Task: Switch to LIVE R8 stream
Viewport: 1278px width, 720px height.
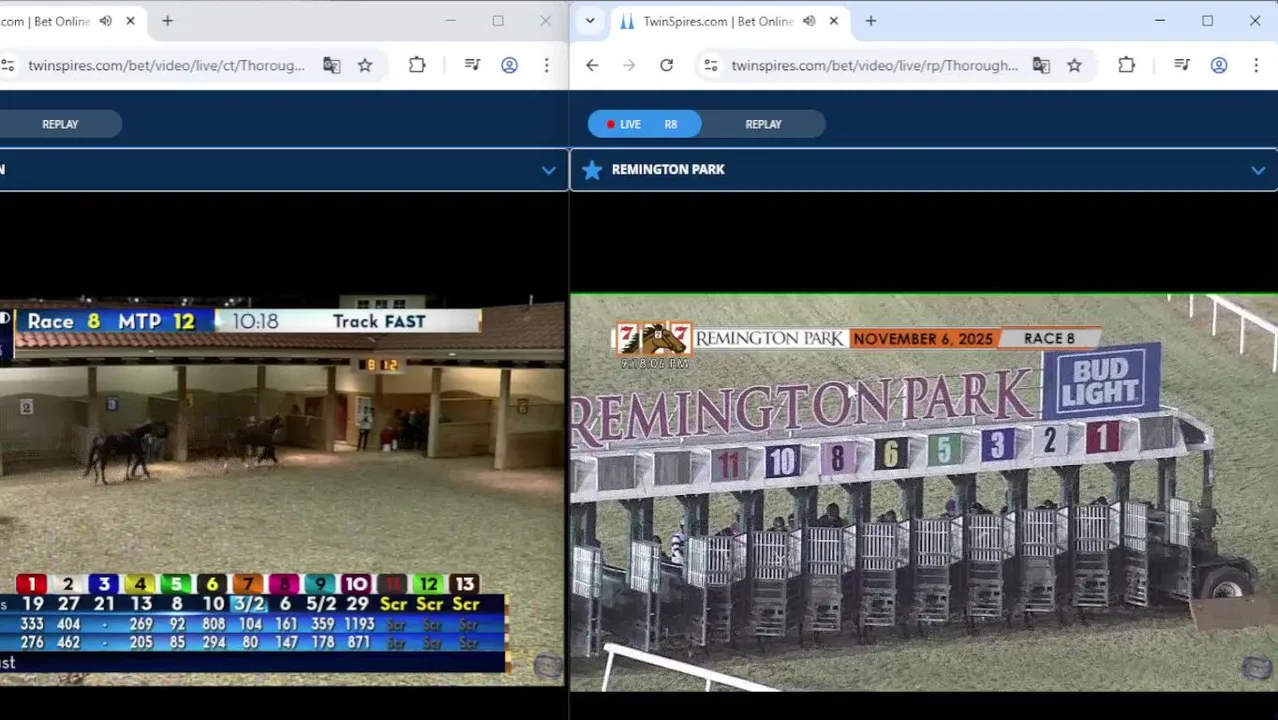Action: 644,124
